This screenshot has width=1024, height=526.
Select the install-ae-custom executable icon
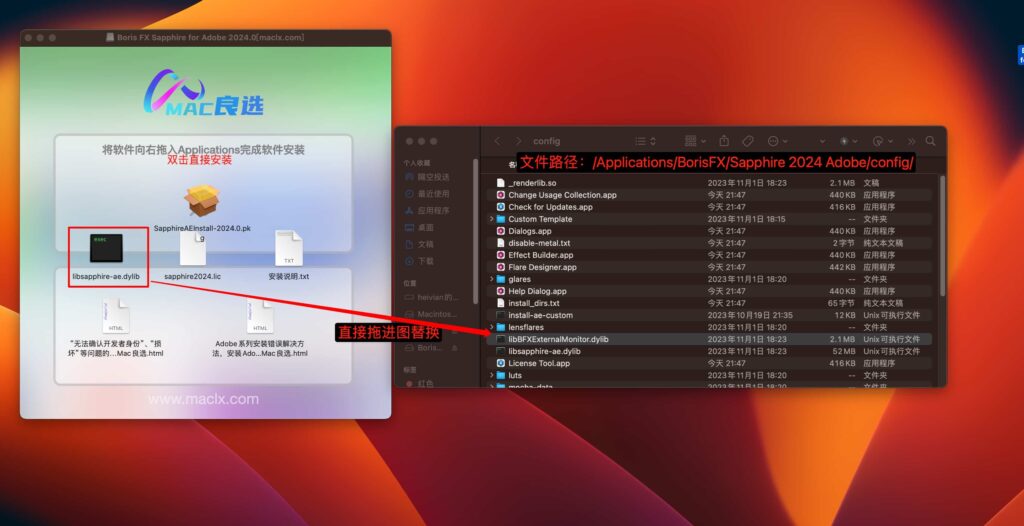501,315
